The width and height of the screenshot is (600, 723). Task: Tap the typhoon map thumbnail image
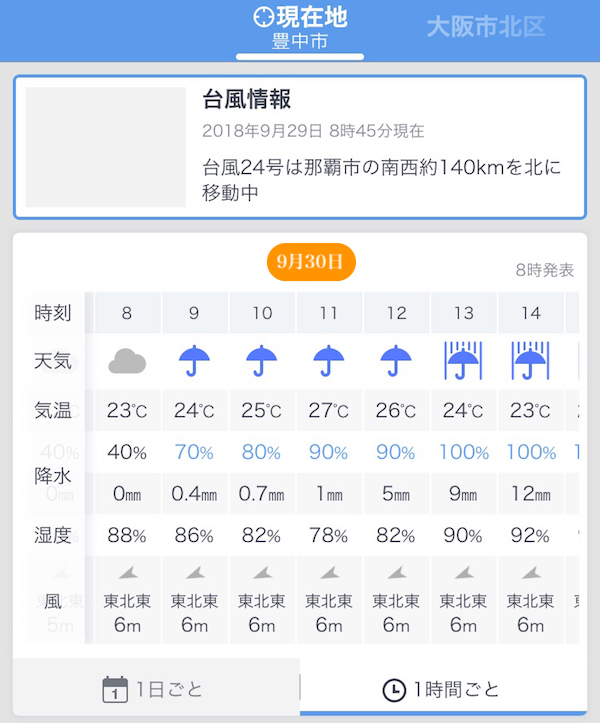point(105,147)
